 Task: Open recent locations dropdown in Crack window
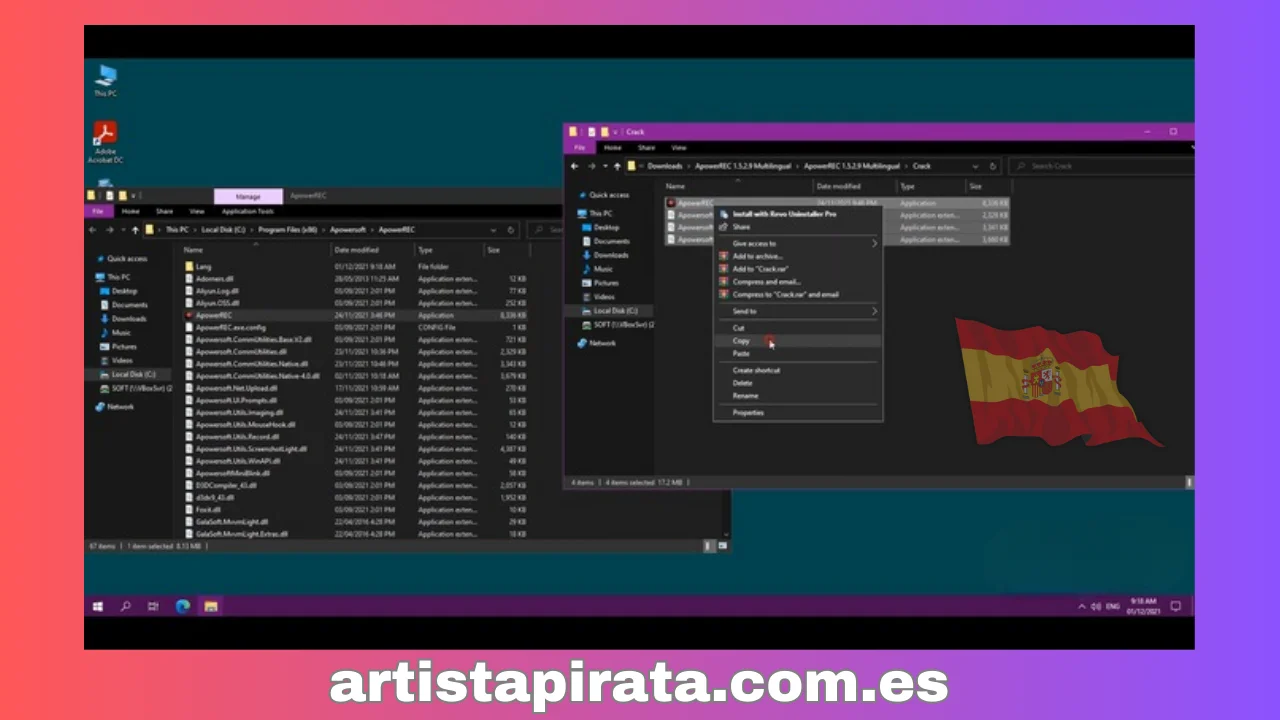coord(603,166)
